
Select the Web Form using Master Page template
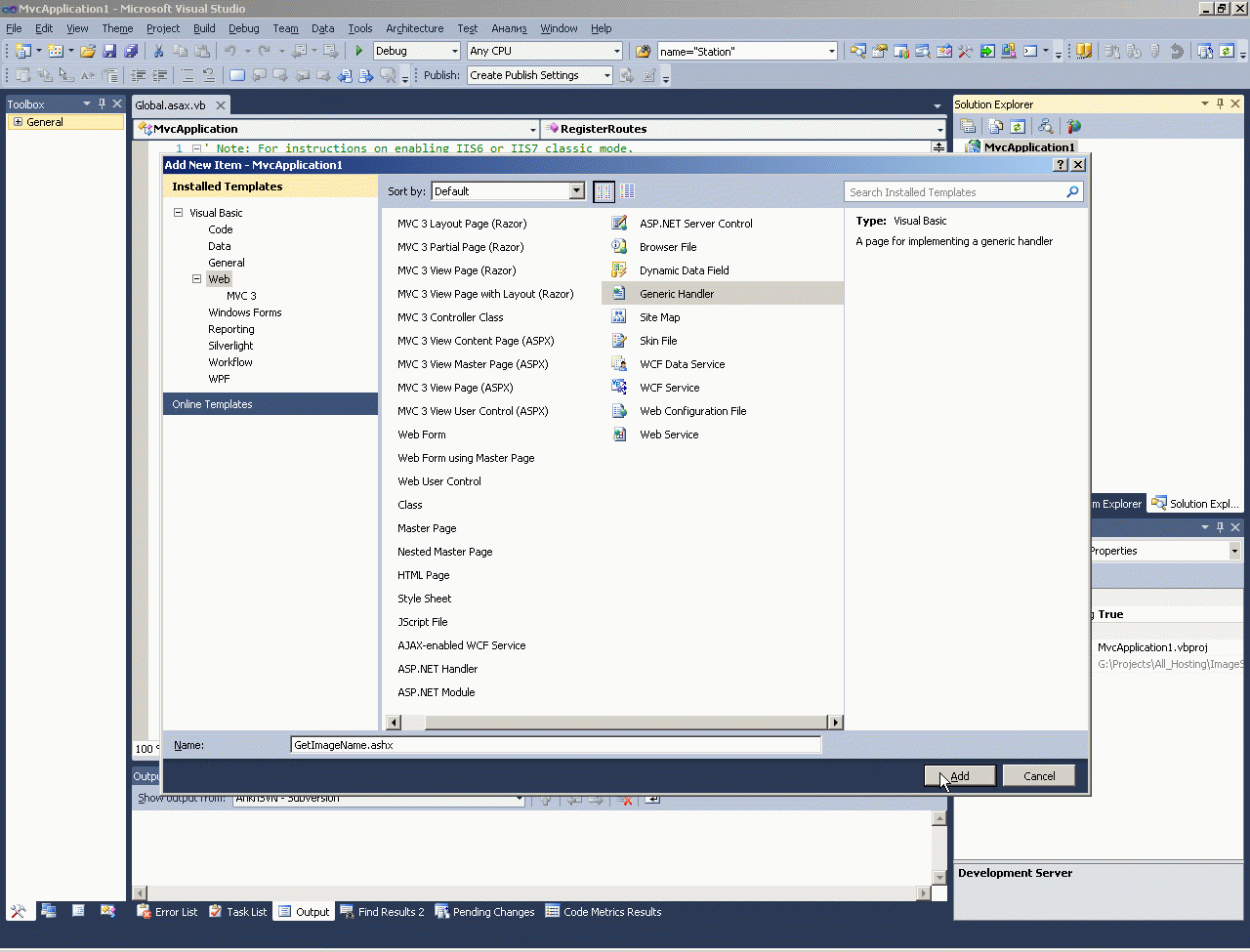466,458
